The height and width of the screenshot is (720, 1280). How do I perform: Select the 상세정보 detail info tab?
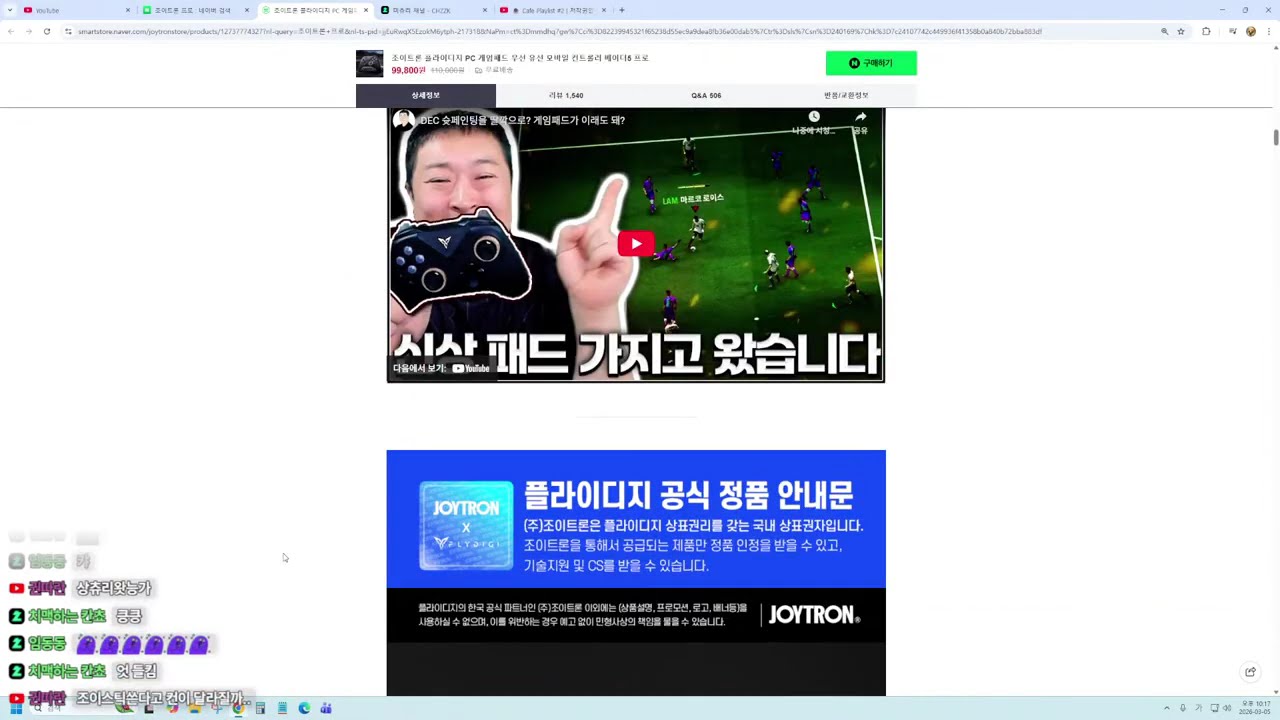[426, 95]
